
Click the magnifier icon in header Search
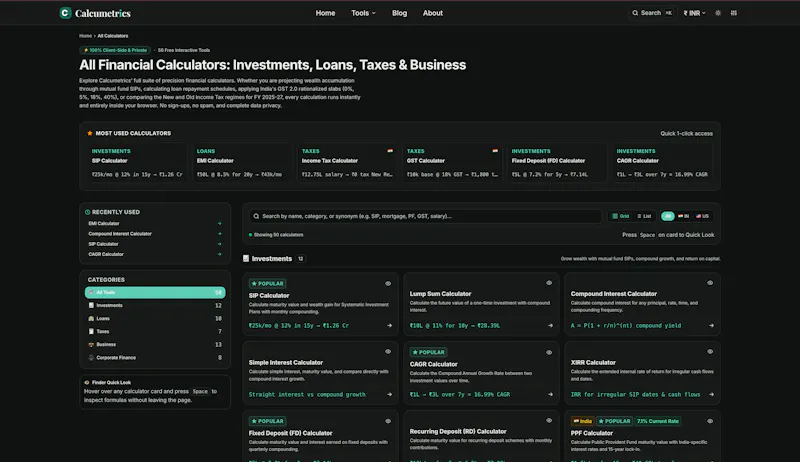[x=635, y=13]
